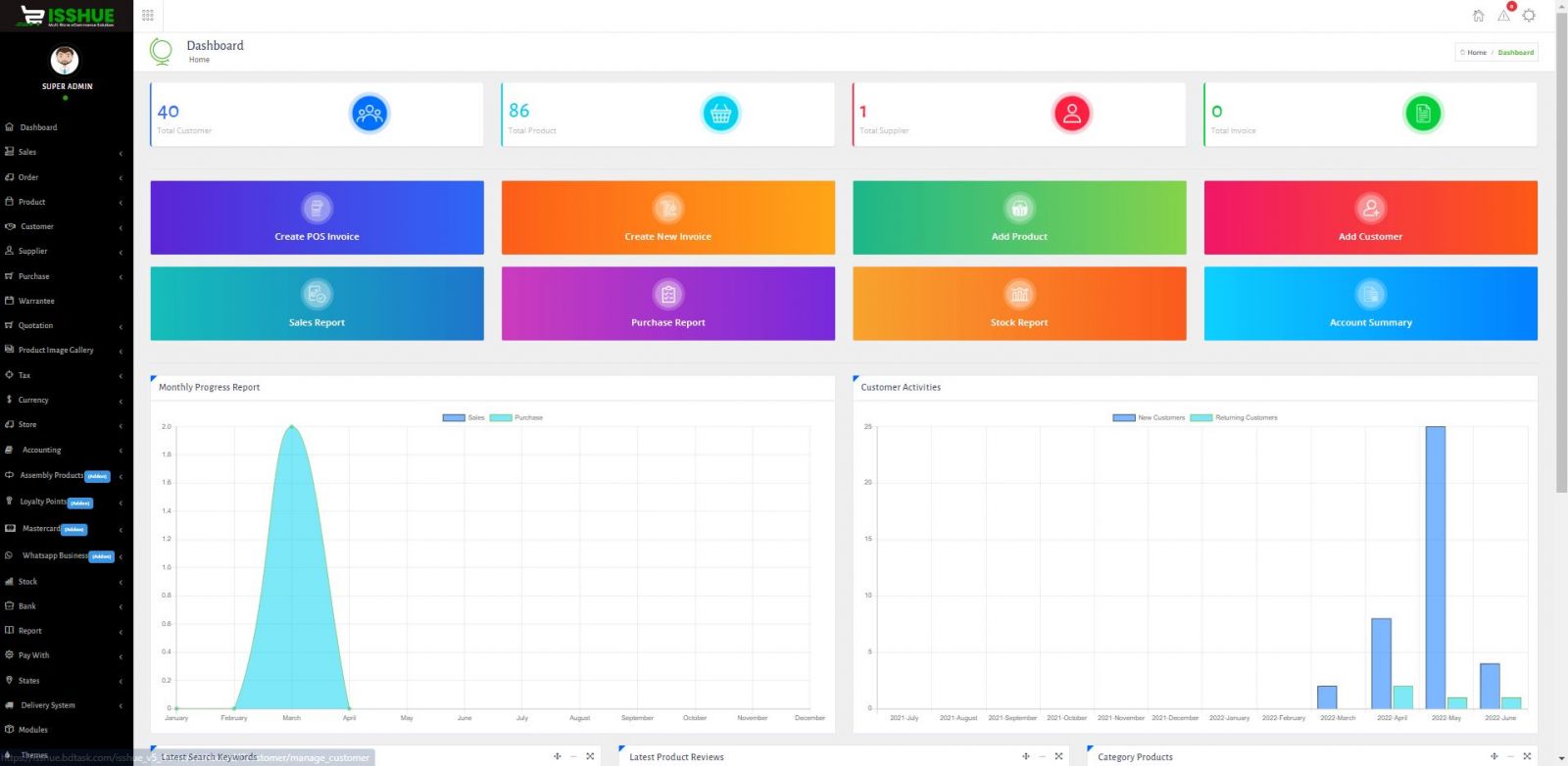
Task: Expand the Pay With sidebar menu
Action: (x=65, y=655)
